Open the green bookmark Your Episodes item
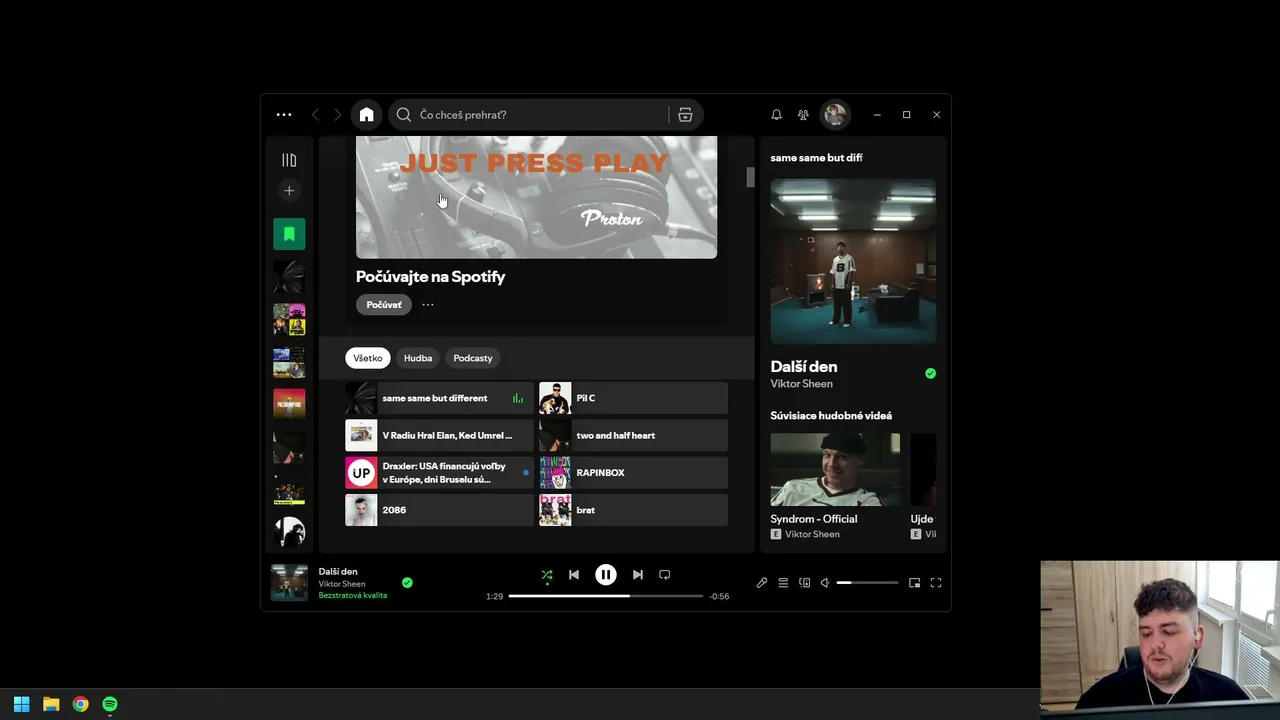Screen dimensions: 1280x720 (289, 234)
